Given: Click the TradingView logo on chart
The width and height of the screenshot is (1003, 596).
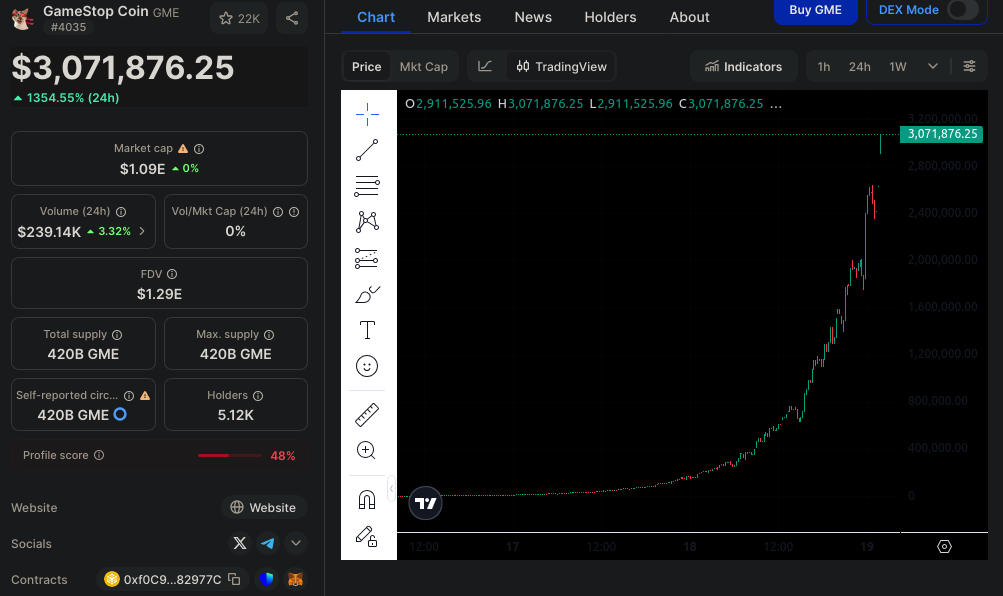Looking at the screenshot, I should 425,503.
